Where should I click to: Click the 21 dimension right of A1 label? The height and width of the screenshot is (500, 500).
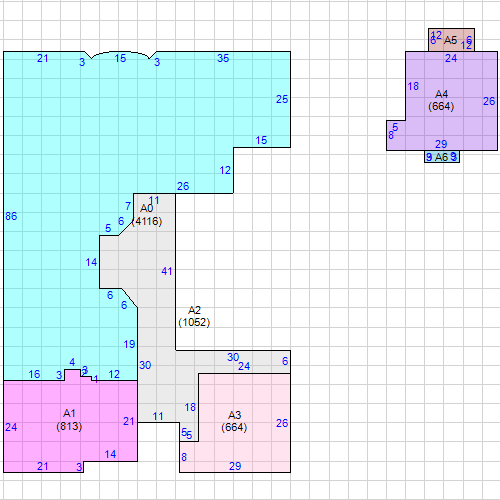coord(129,421)
